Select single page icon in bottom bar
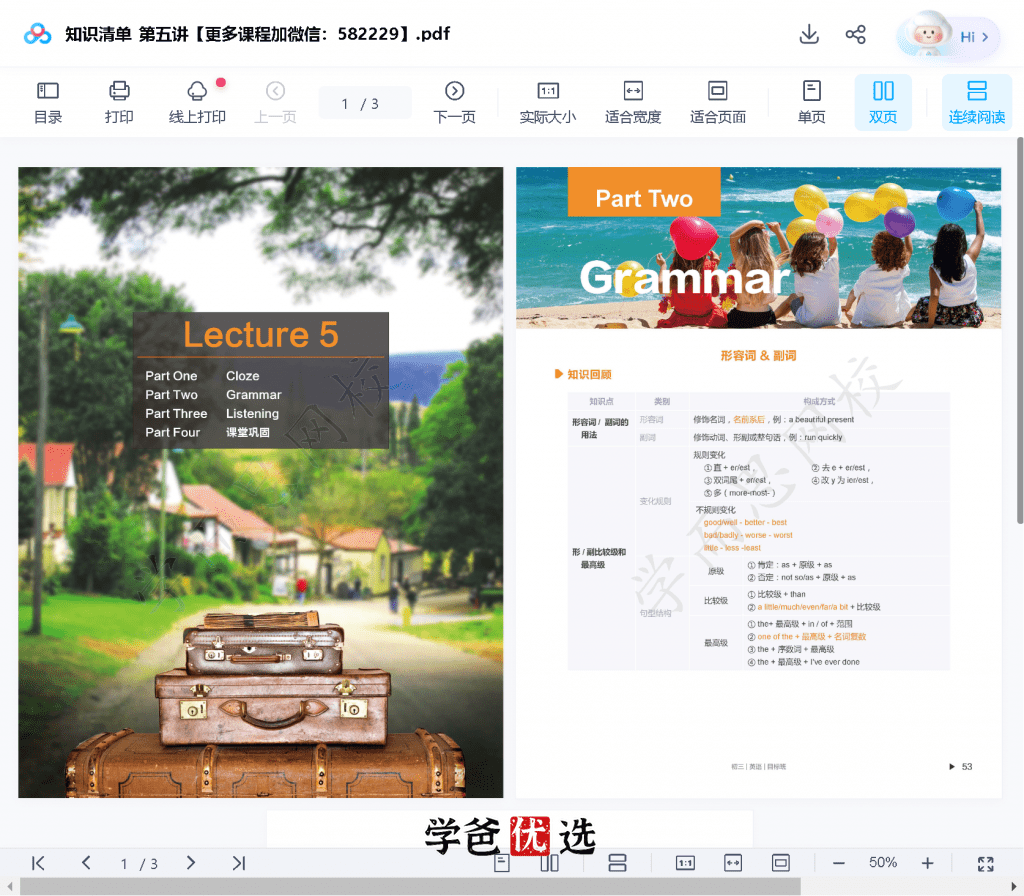Screen dimensions: 1024x896 pos(502,863)
